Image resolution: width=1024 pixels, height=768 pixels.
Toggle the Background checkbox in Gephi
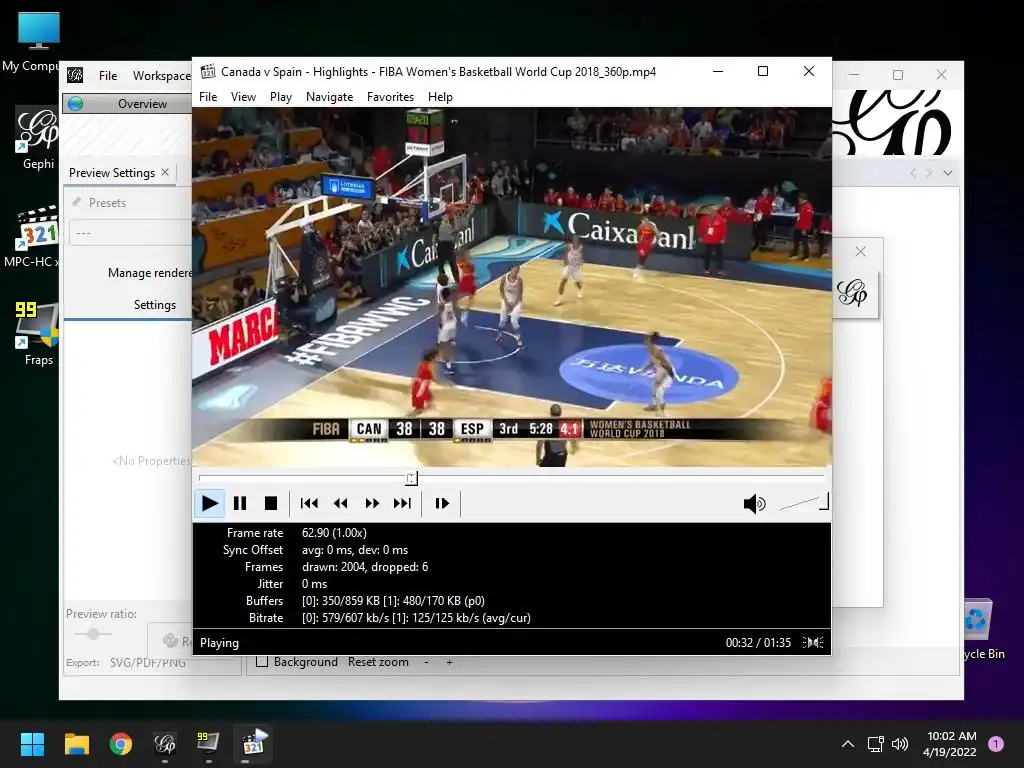[x=262, y=662]
